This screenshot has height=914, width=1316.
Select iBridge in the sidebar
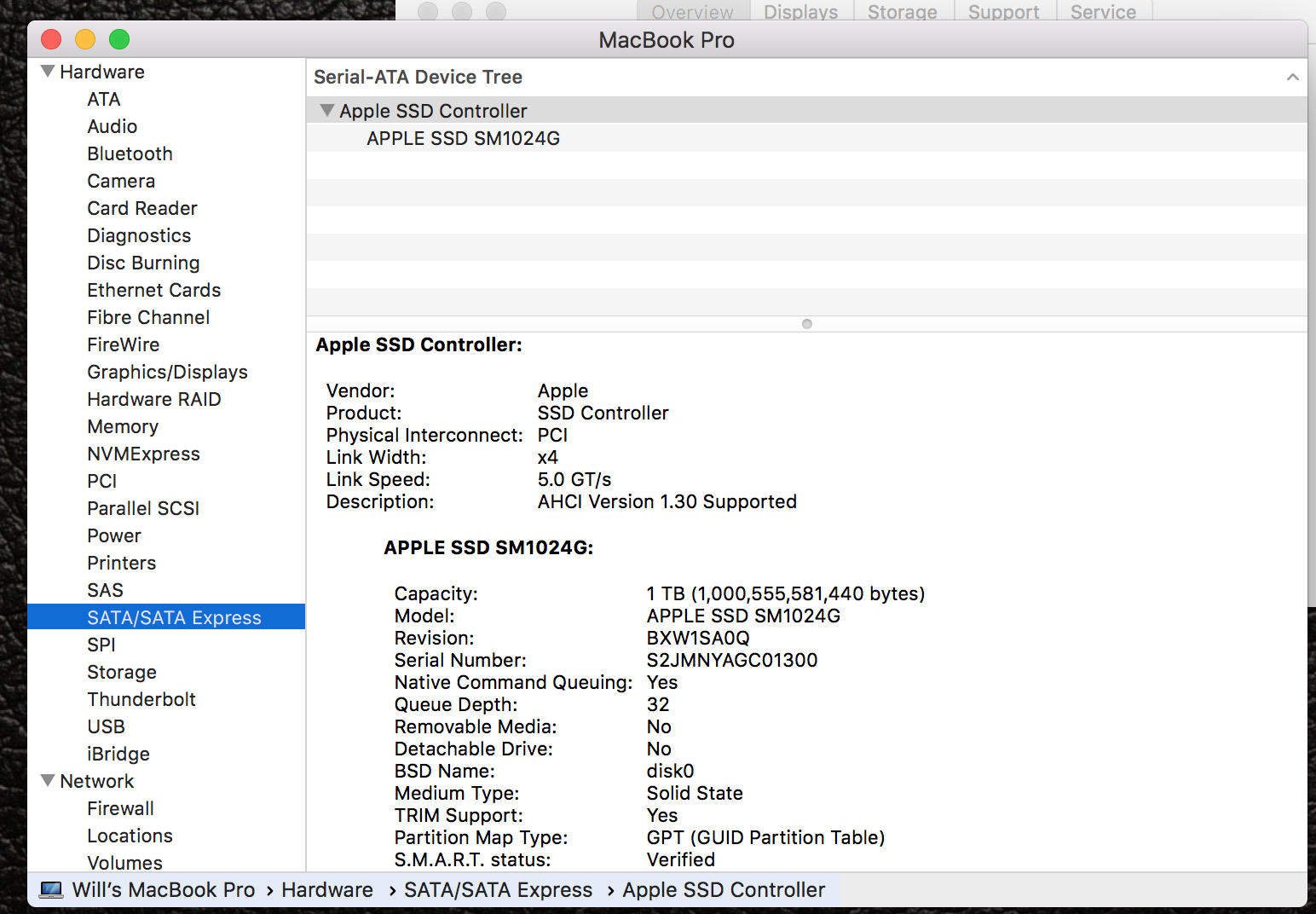click(118, 754)
